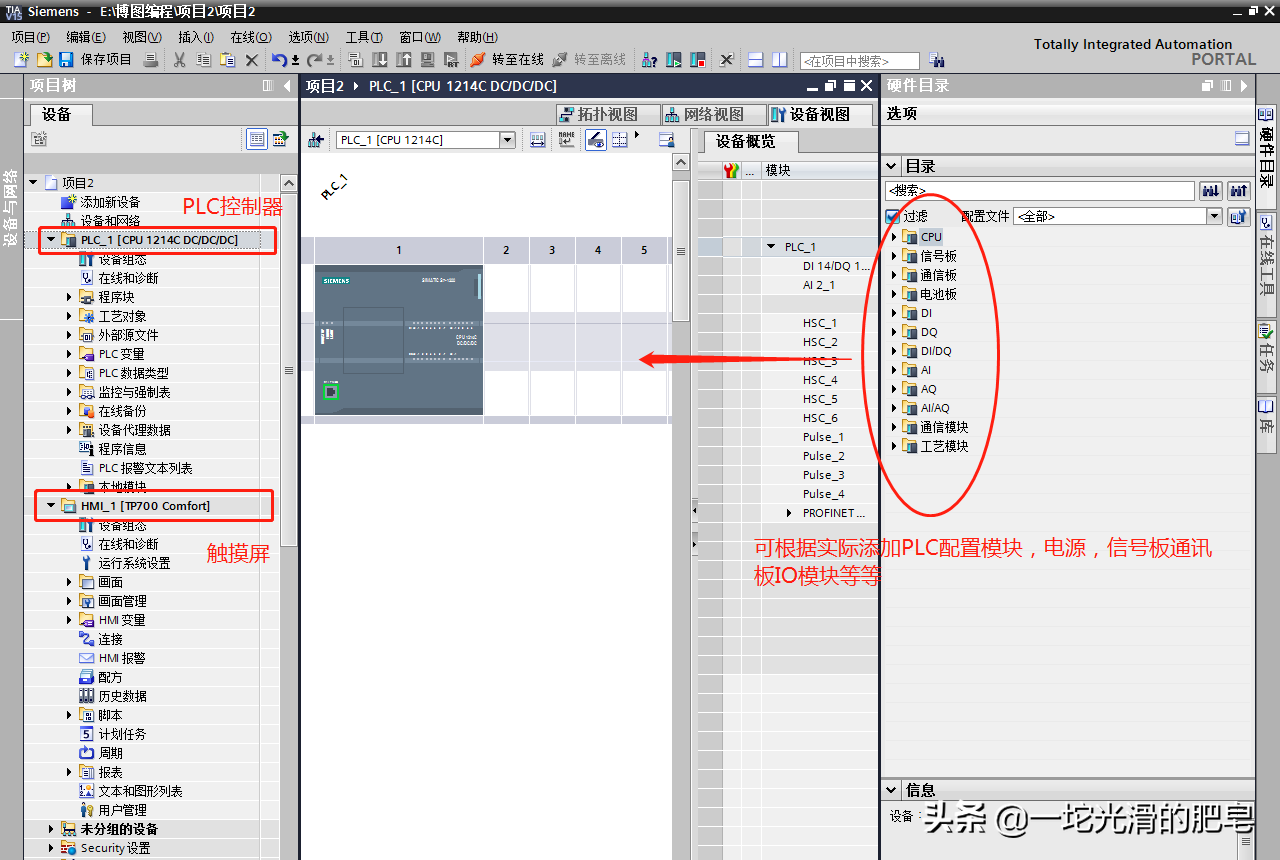Collapse the HMI_1 [TP700 Comfort] tree node
Screen dimensions: 1280x860
(x=50, y=506)
